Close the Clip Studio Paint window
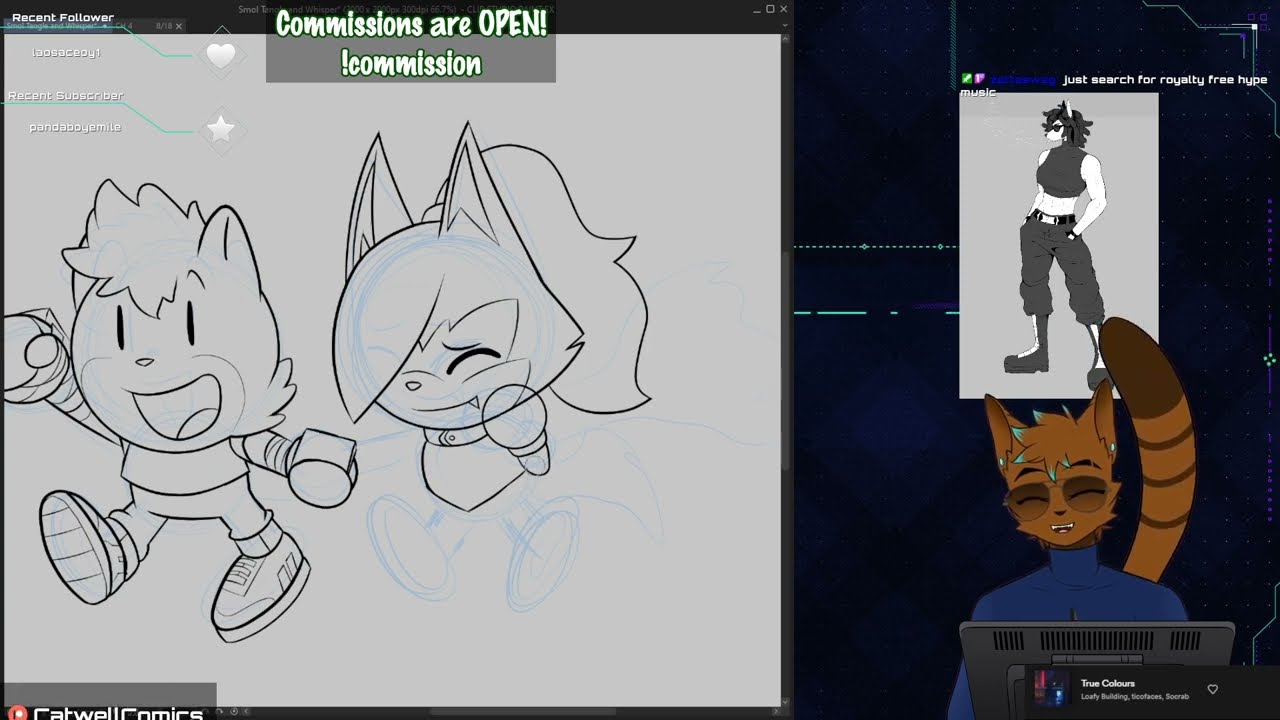1280x720 pixels. coord(783,9)
